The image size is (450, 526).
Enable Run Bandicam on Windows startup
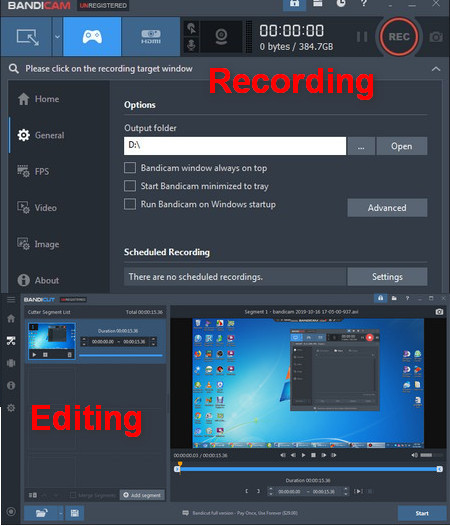coord(130,204)
